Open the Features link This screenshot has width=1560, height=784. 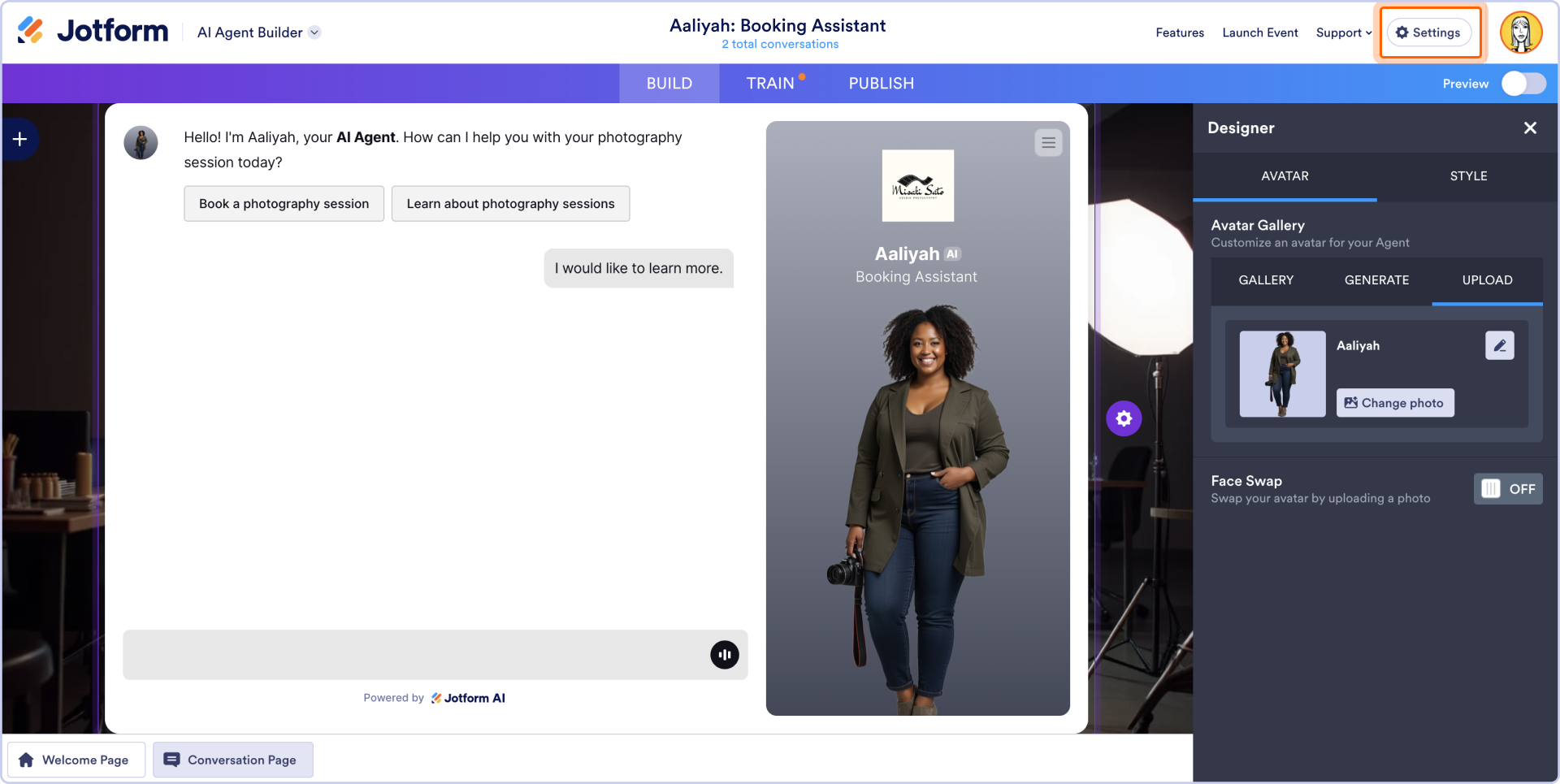(x=1180, y=32)
